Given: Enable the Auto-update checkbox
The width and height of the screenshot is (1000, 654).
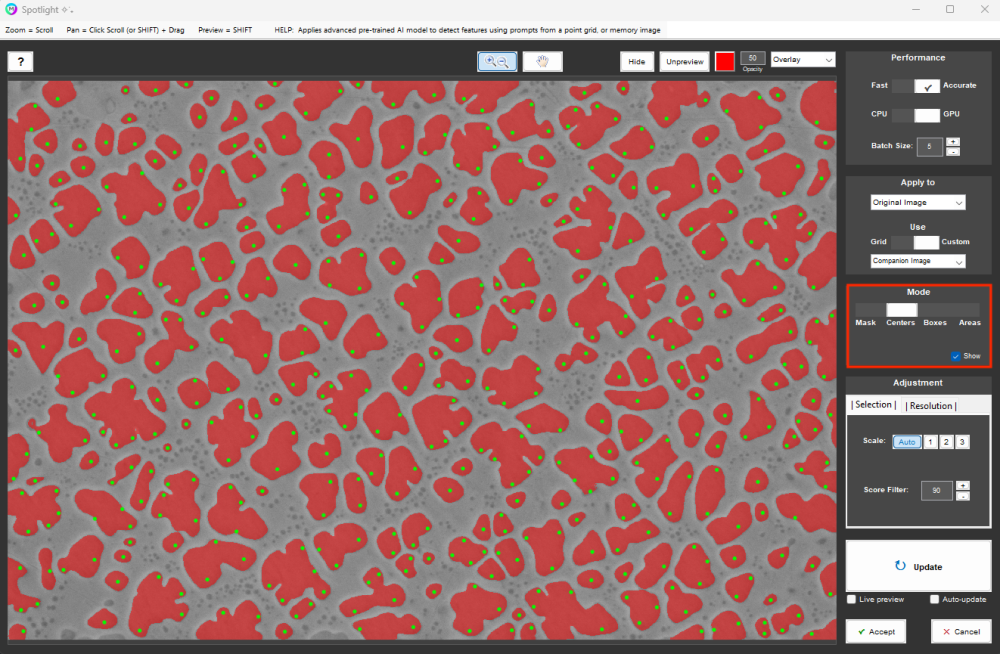Looking at the screenshot, I should point(934,599).
